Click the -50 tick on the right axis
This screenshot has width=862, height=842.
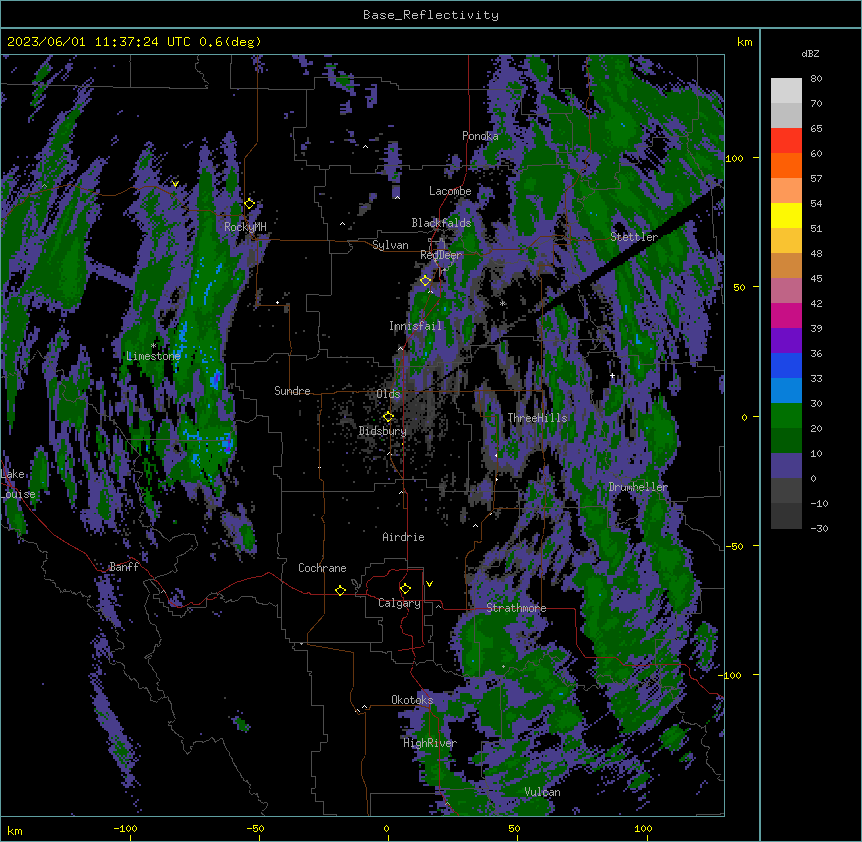734,546
